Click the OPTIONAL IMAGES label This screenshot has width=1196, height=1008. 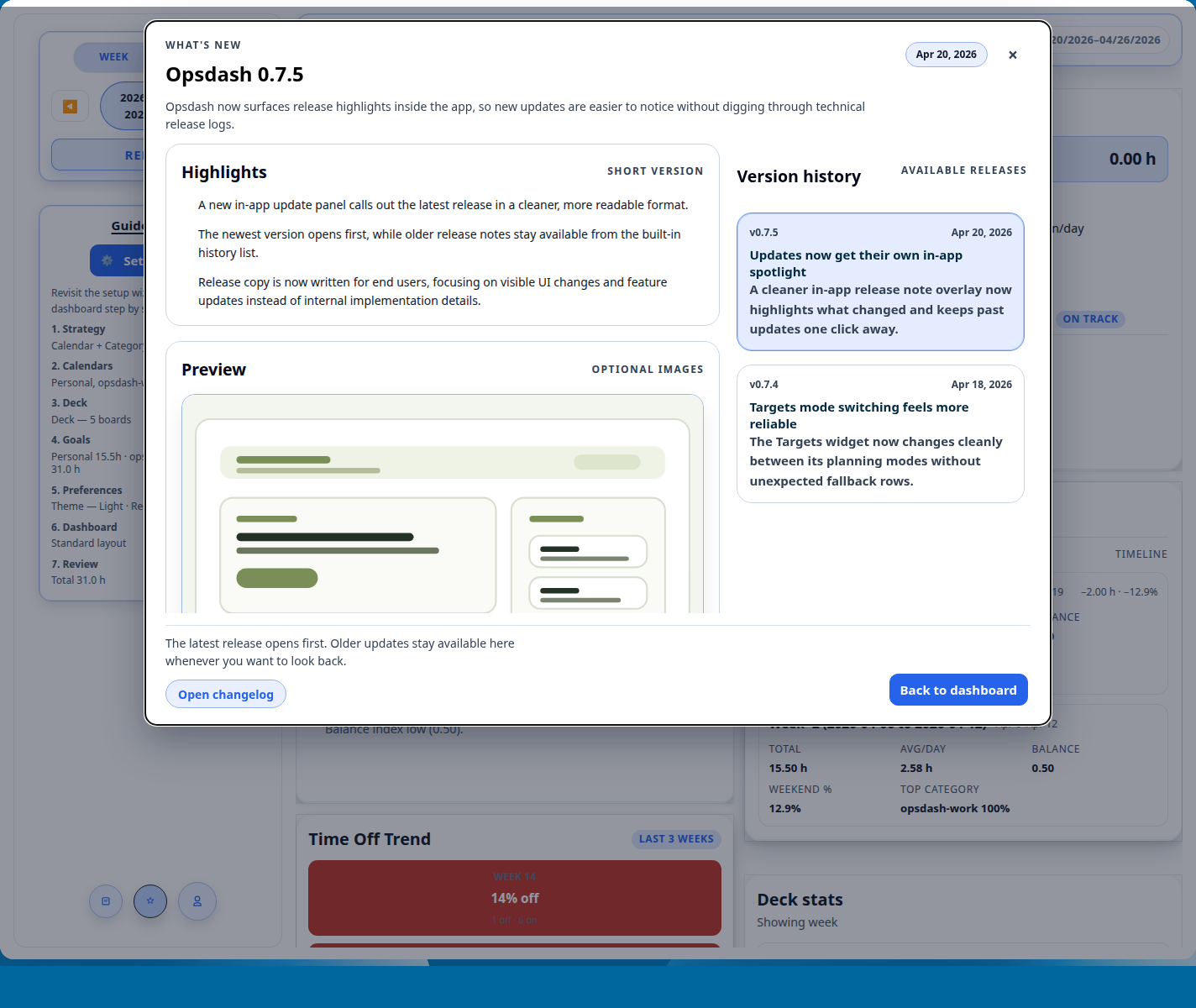click(x=648, y=370)
